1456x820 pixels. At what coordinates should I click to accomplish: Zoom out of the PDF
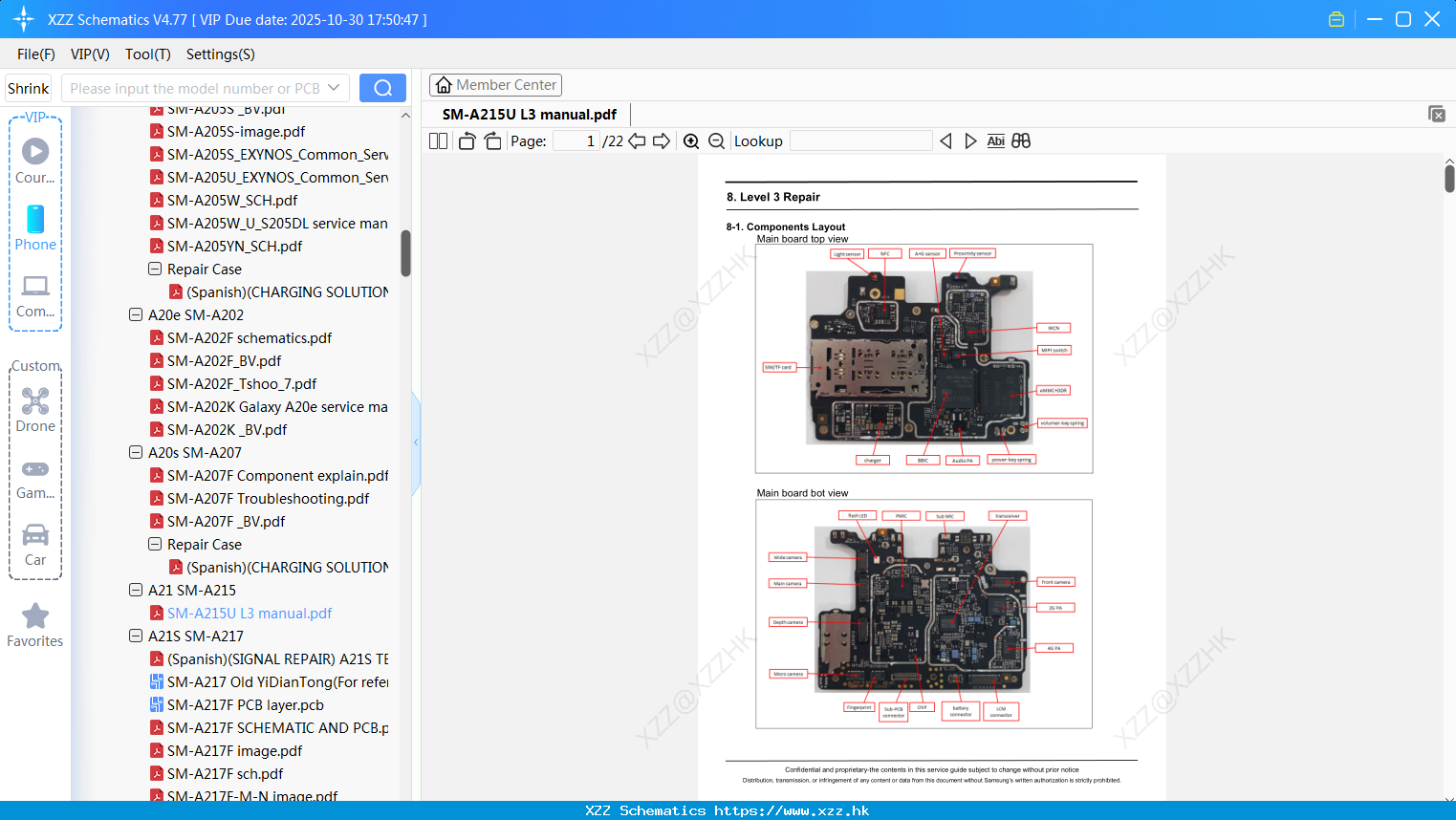click(717, 140)
